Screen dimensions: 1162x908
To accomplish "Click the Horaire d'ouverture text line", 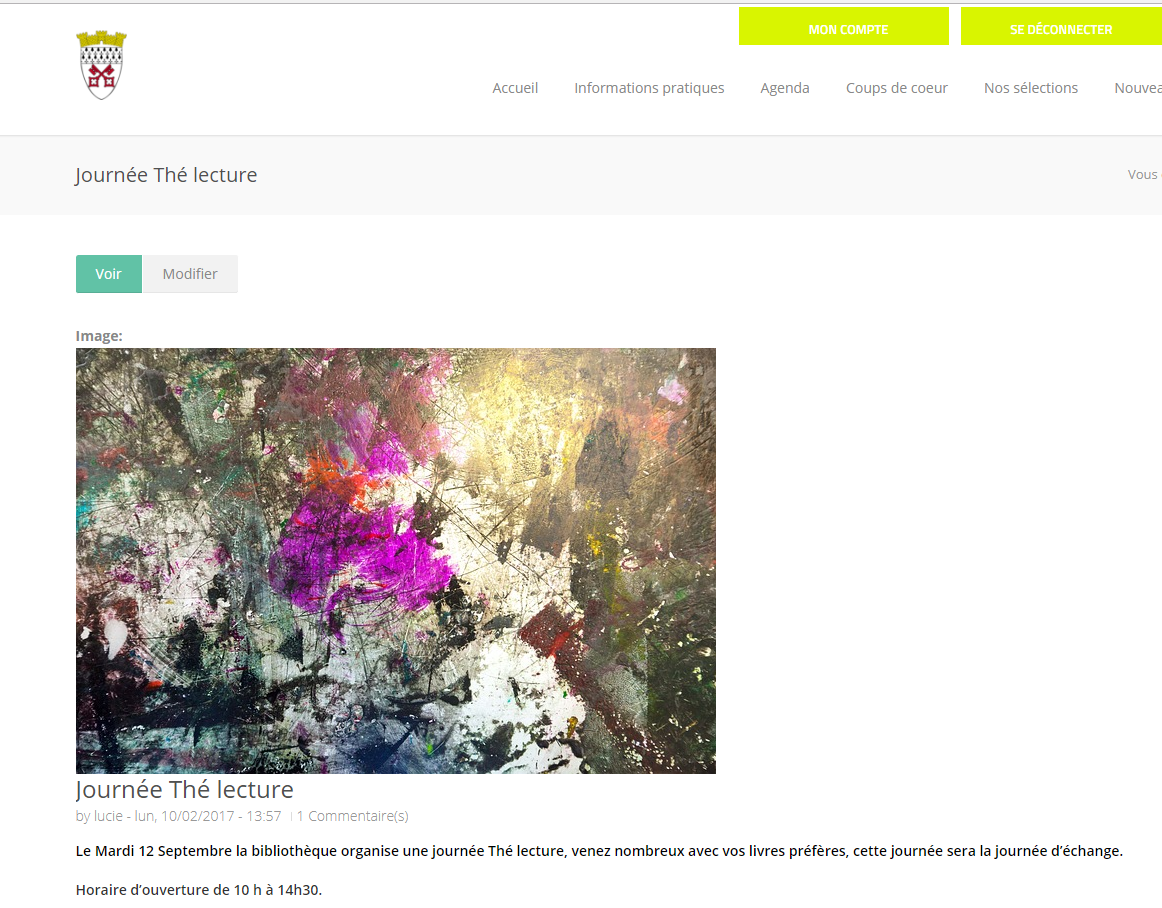I will 199,889.
